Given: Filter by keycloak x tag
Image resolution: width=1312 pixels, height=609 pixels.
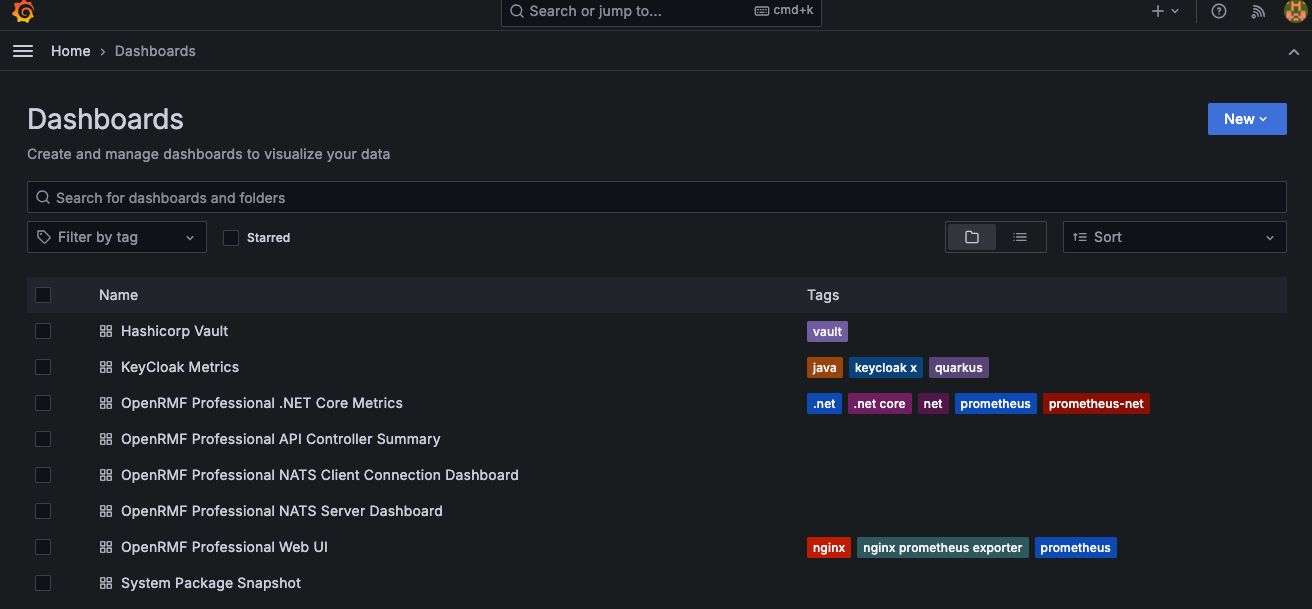Looking at the screenshot, I should click(886, 368).
